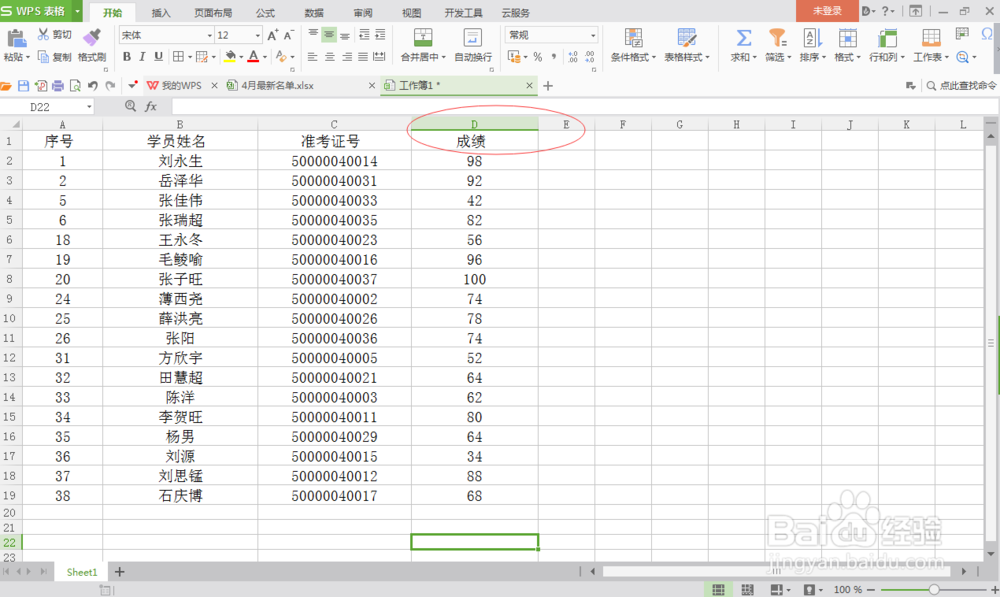This screenshot has height=597, width=1000.
Task: Open 行和列 rows and columns menu
Action: click(886, 45)
